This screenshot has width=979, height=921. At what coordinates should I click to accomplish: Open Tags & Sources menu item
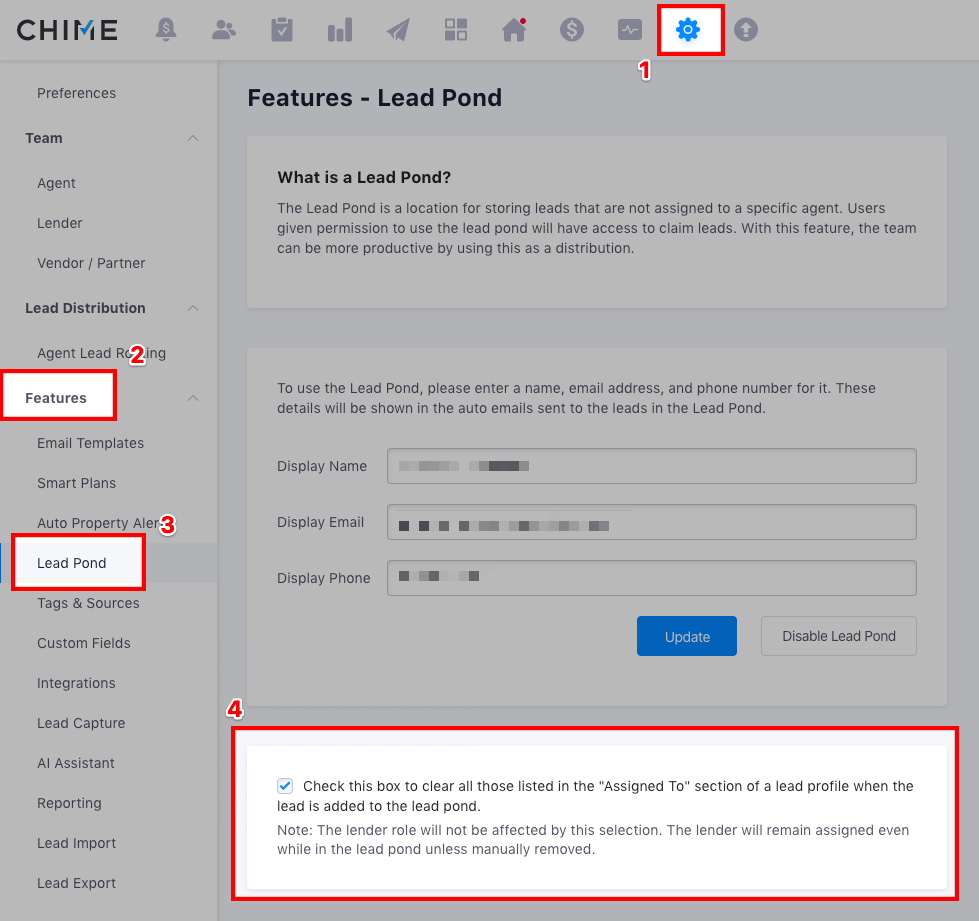click(x=88, y=603)
